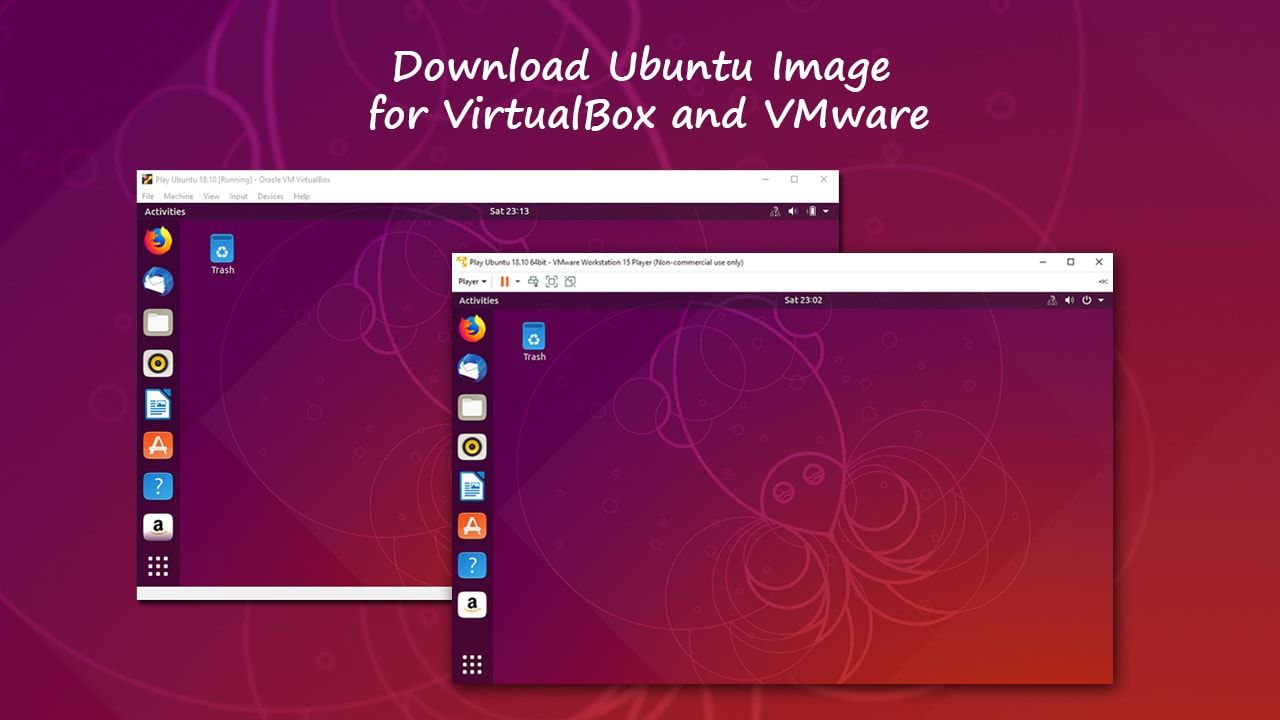Image resolution: width=1280 pixels, height=720 pixels.
Task: Enter full screen mode in VMware toolbar
Action: (x=551, y=282)
